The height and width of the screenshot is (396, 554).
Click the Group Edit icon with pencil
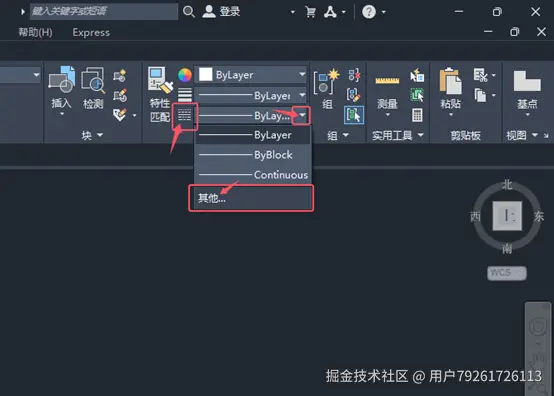click(x=353, y=95)
